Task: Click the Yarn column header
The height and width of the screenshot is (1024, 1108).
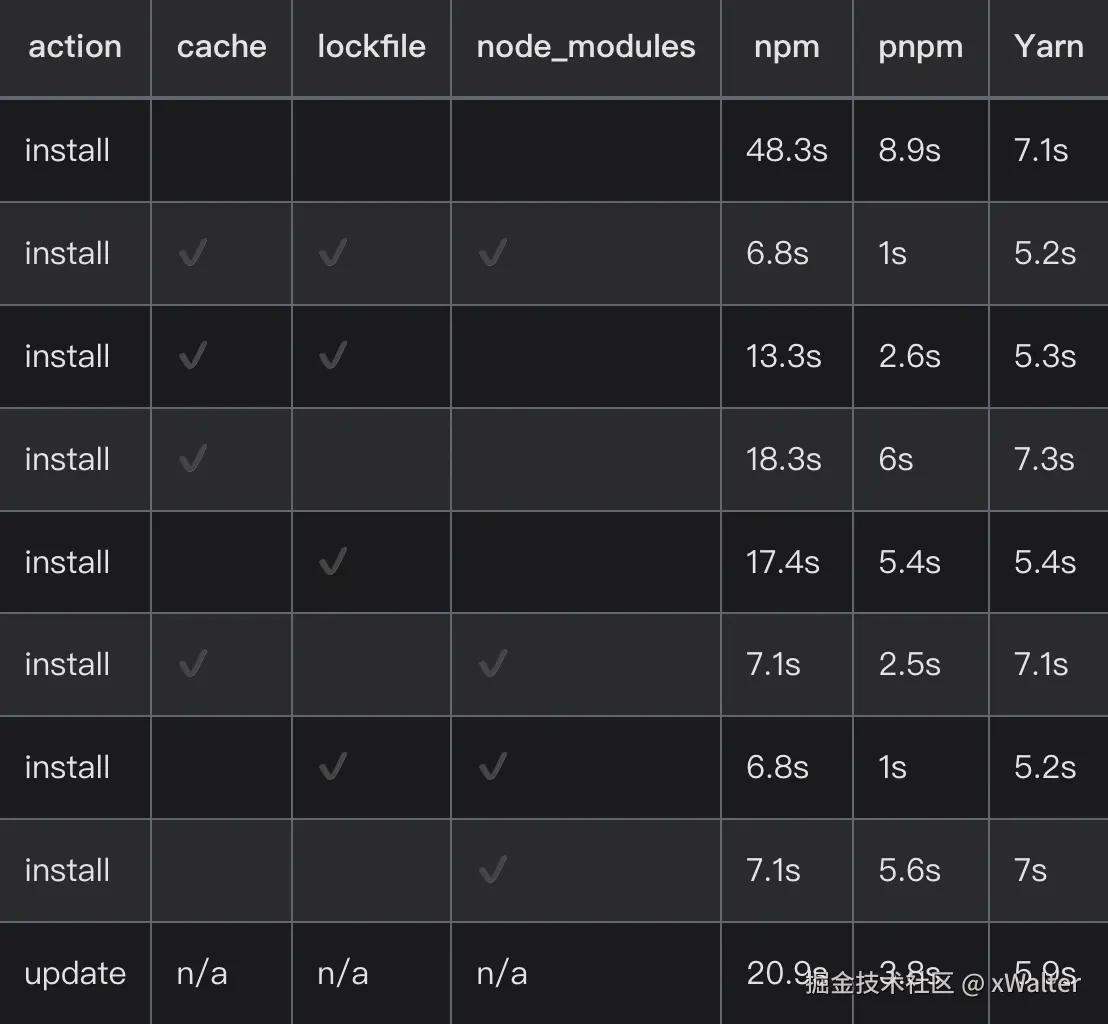Action: [x=1048, y=47]
